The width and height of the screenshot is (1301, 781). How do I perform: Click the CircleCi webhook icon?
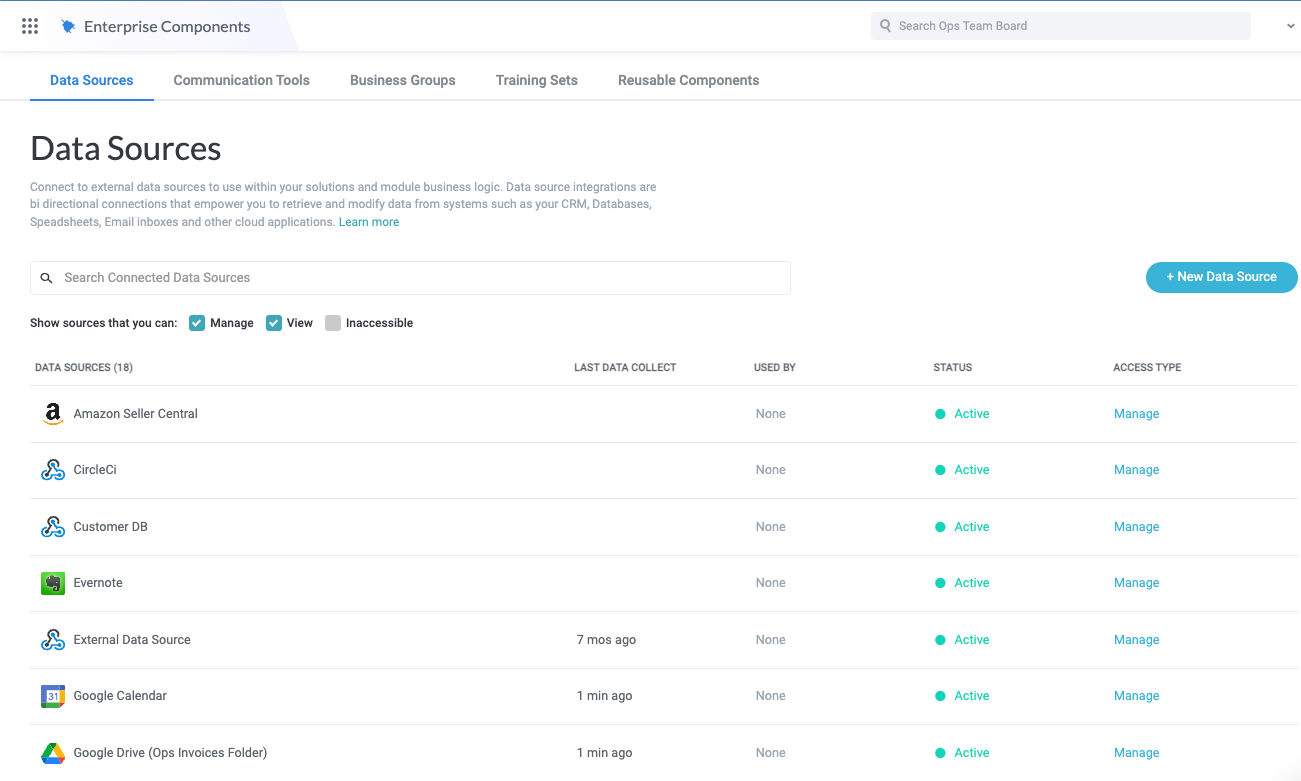point(53,470)
